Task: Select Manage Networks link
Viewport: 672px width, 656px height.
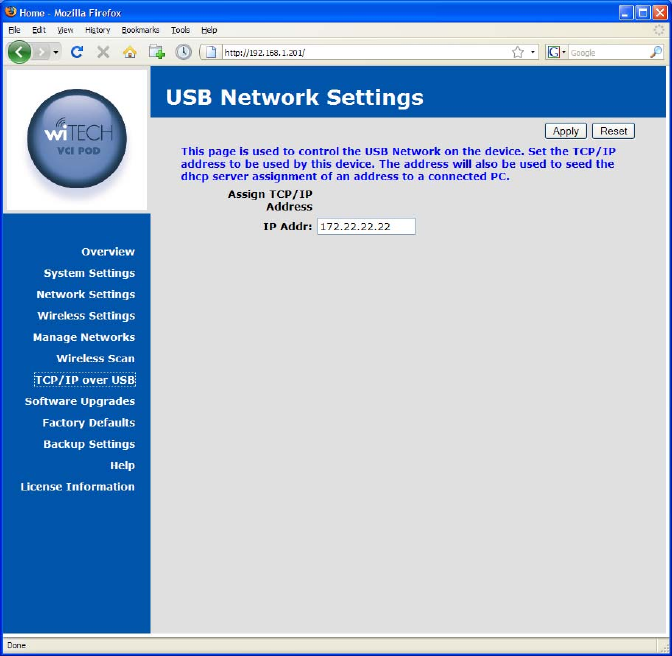Action: point(84,337)
